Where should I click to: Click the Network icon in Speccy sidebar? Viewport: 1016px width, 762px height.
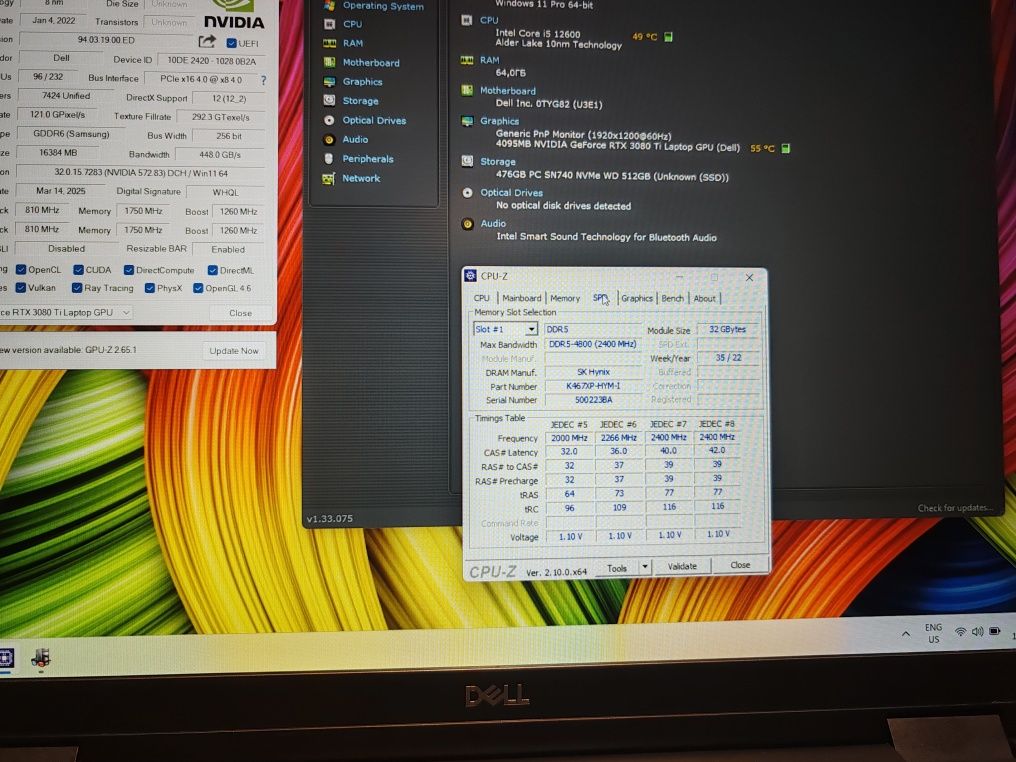coord(329,178)
